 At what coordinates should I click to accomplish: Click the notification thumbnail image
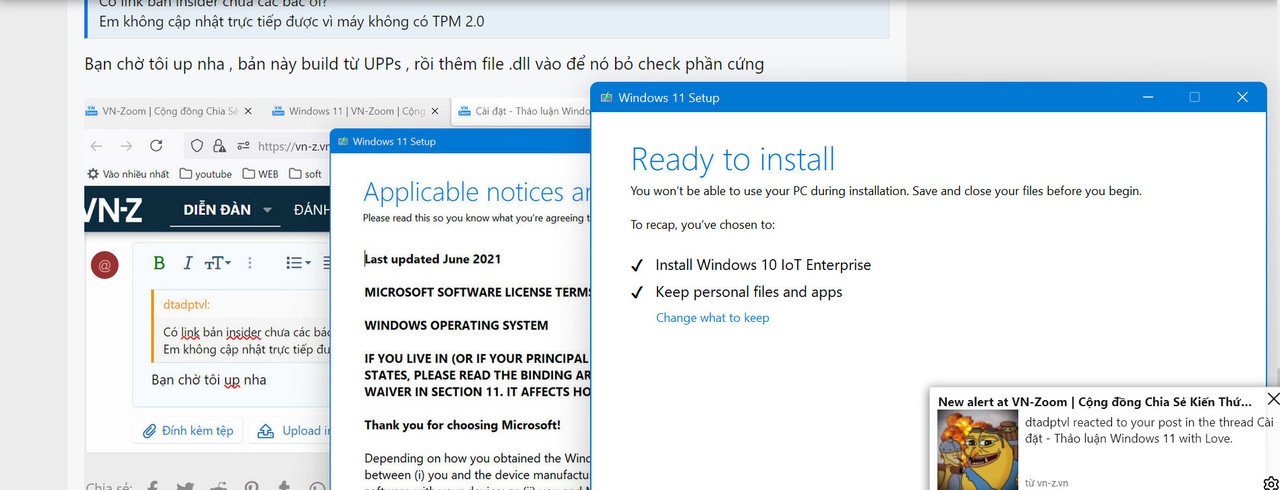(x=977, y=451)
